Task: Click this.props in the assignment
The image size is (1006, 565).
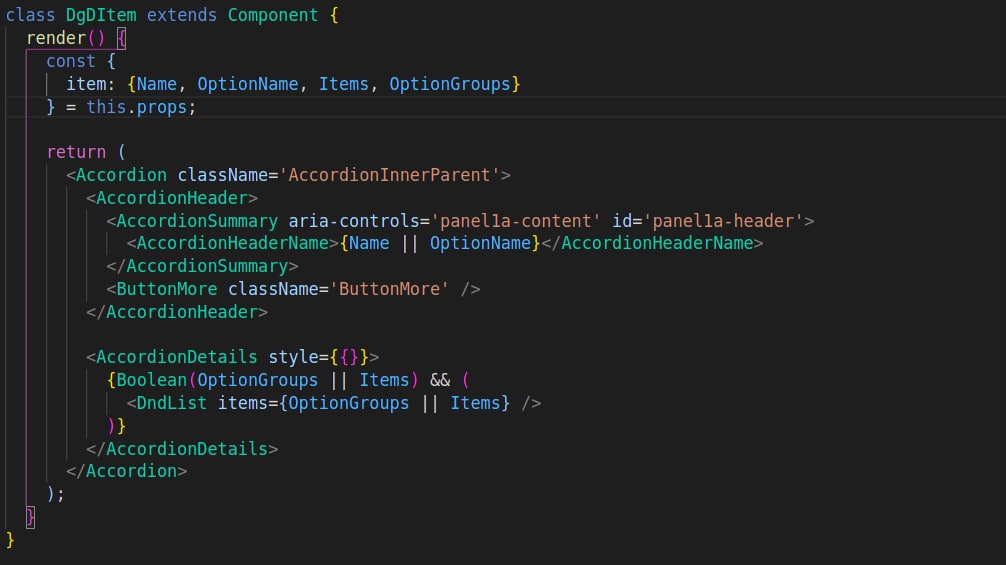Action: pyautogui.click(x=136, y=107)
